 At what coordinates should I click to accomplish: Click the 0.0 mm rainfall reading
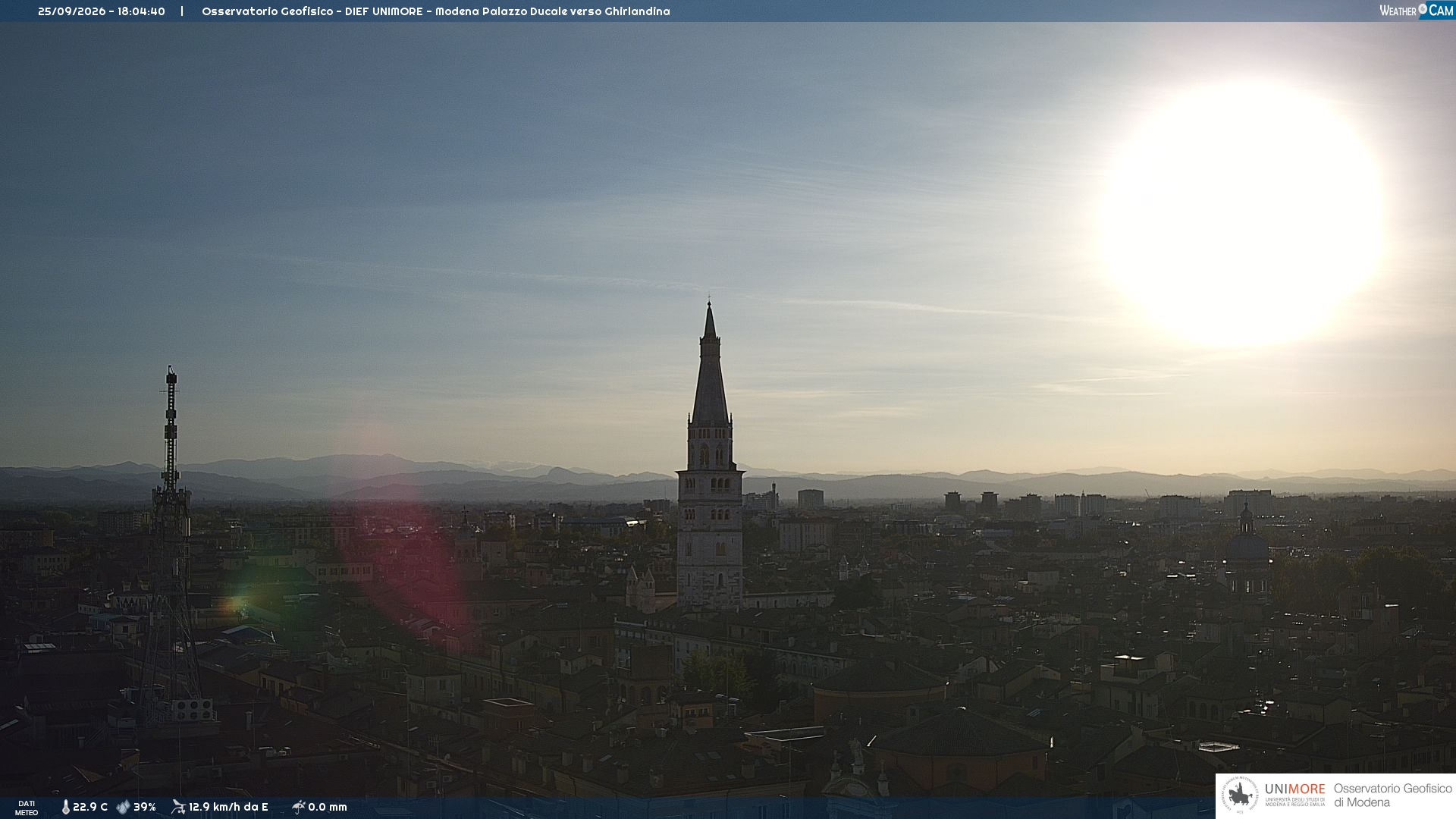pos(328,807)
